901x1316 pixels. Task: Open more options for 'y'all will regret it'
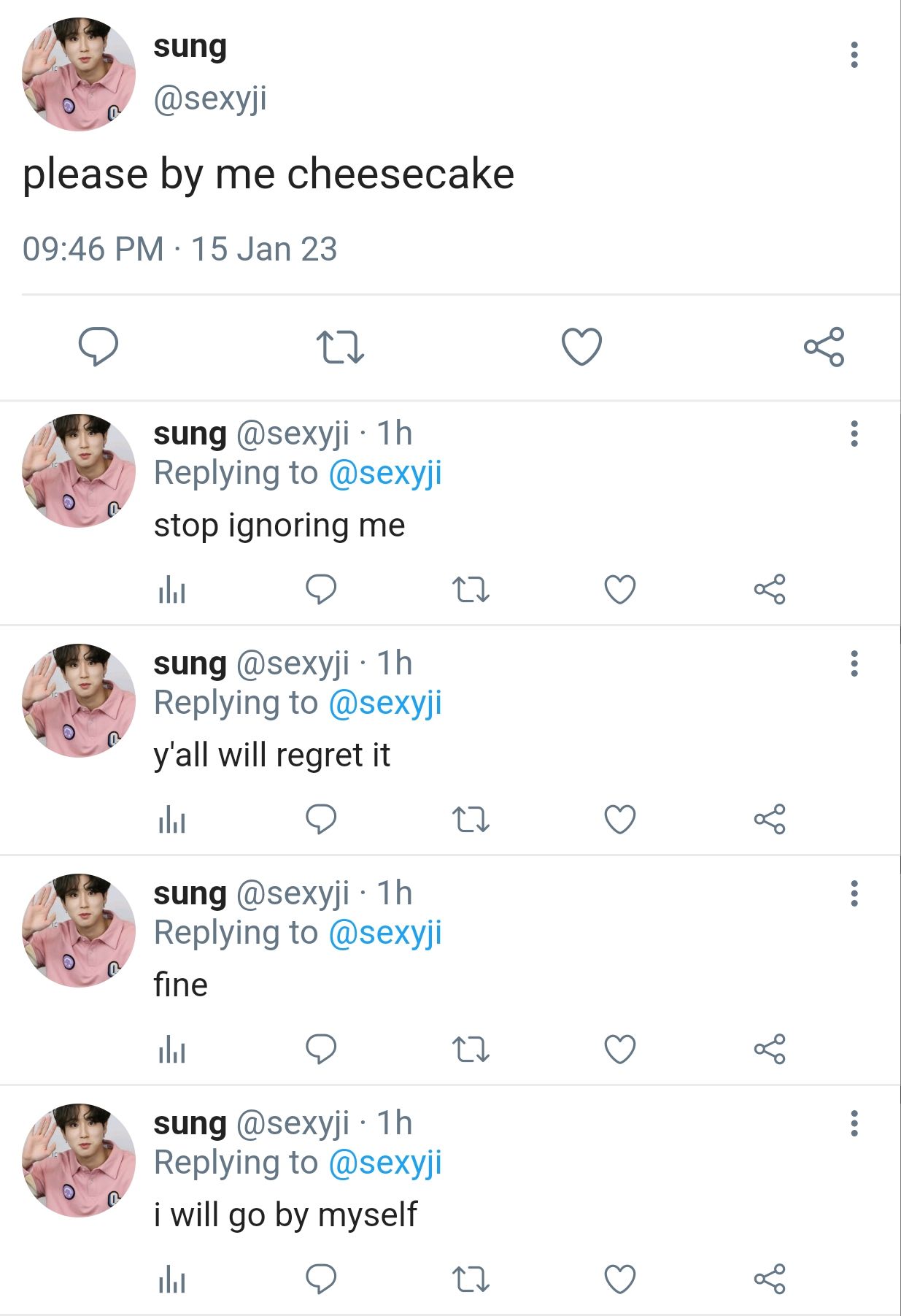(854, 663)
